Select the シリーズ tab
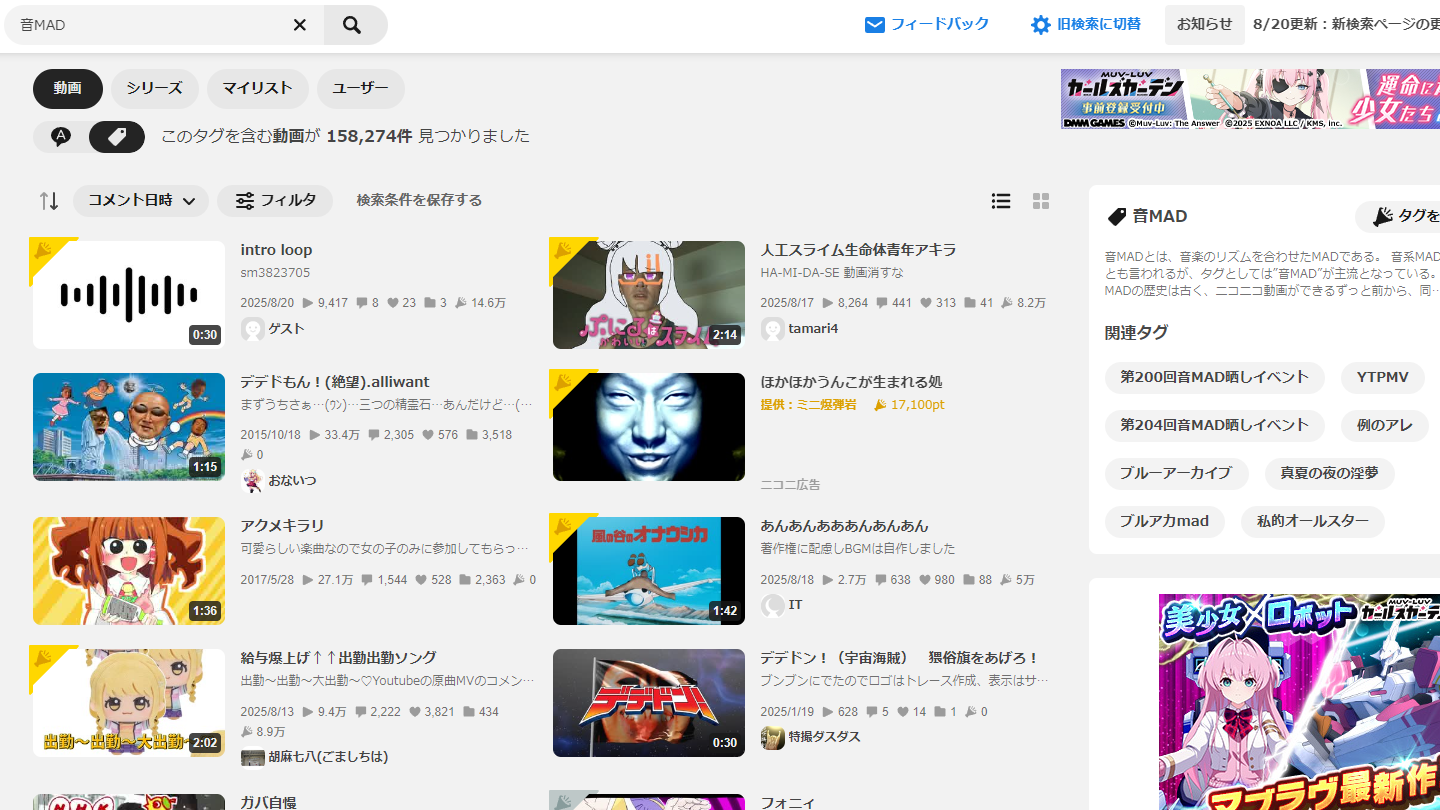 pyautogui.click(x=155, y=89)
